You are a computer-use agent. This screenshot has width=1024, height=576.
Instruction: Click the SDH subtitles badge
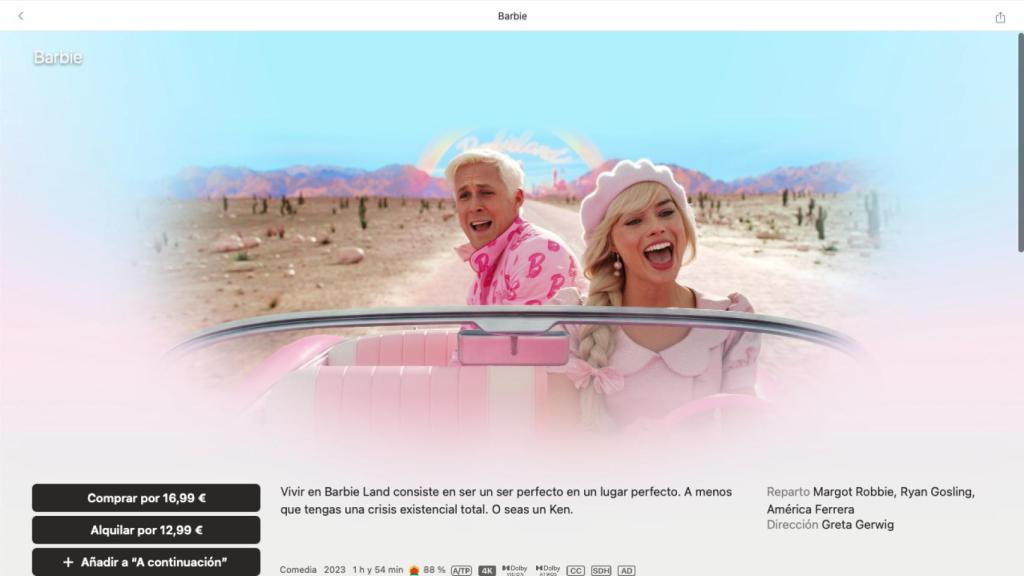601,570
